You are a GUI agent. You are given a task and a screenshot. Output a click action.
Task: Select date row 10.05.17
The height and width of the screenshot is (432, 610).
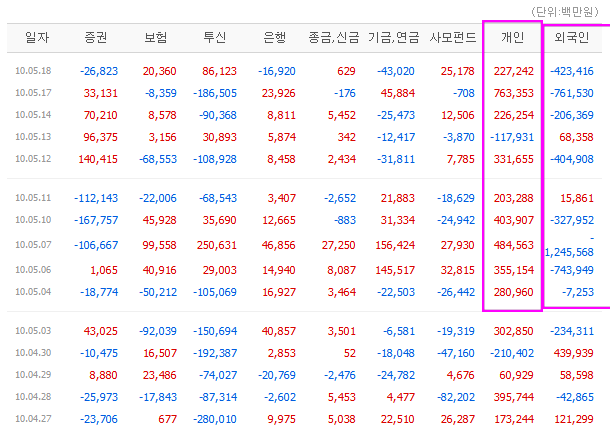pos(33,93)
